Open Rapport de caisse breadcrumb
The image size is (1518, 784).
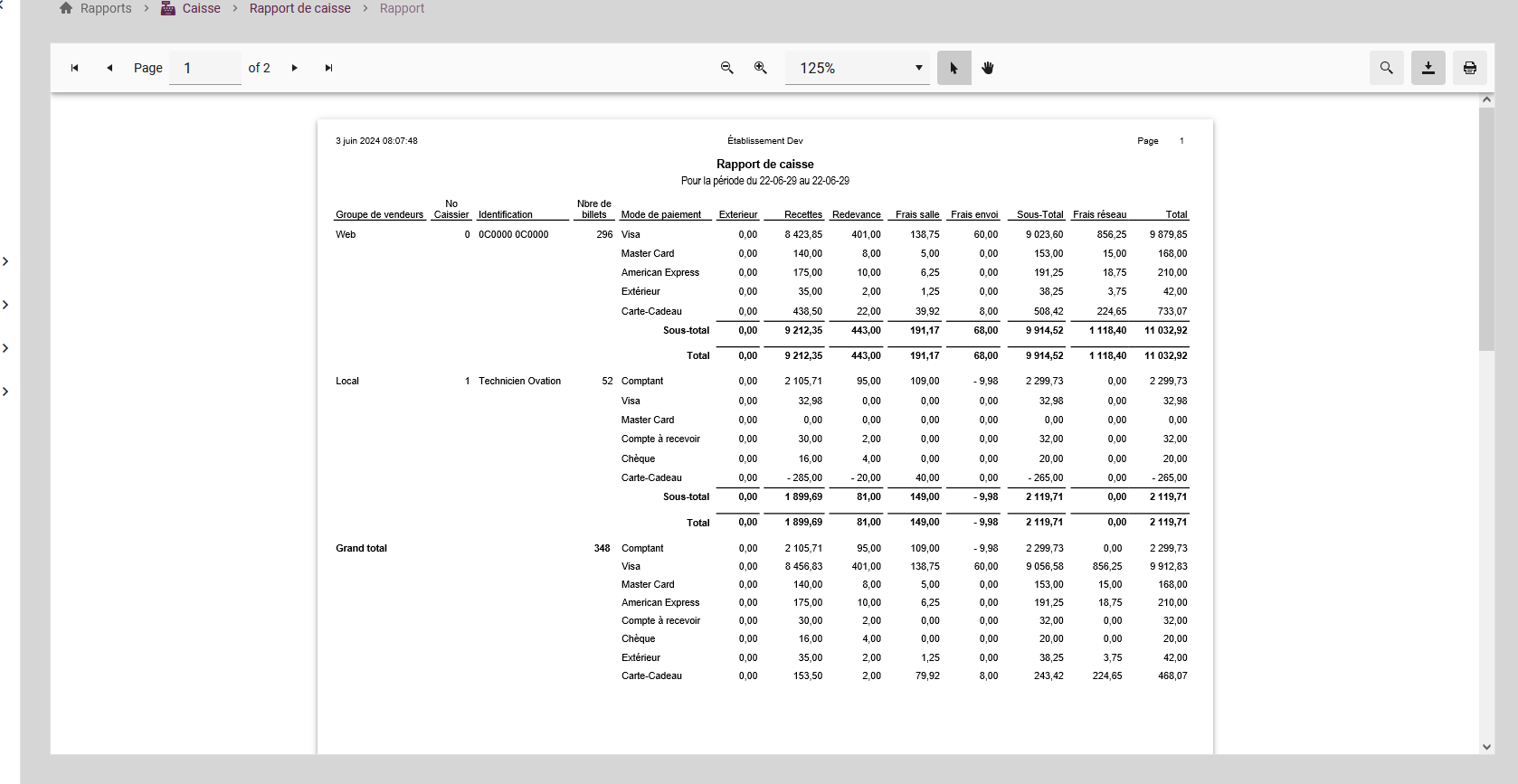pyautogui.click(x=299, y=8)
